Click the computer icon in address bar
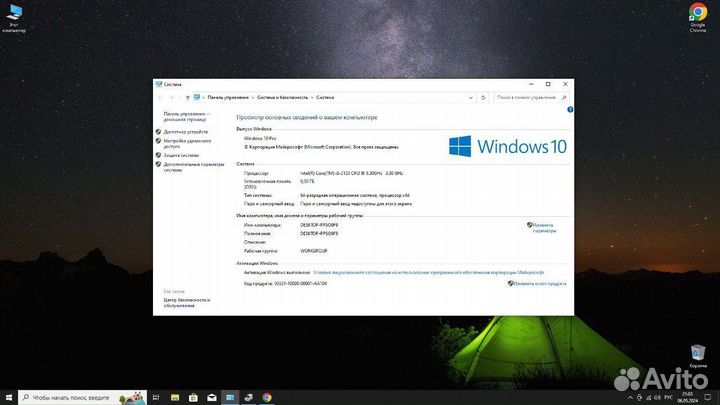720x405 pixels. tap(197, 97)
